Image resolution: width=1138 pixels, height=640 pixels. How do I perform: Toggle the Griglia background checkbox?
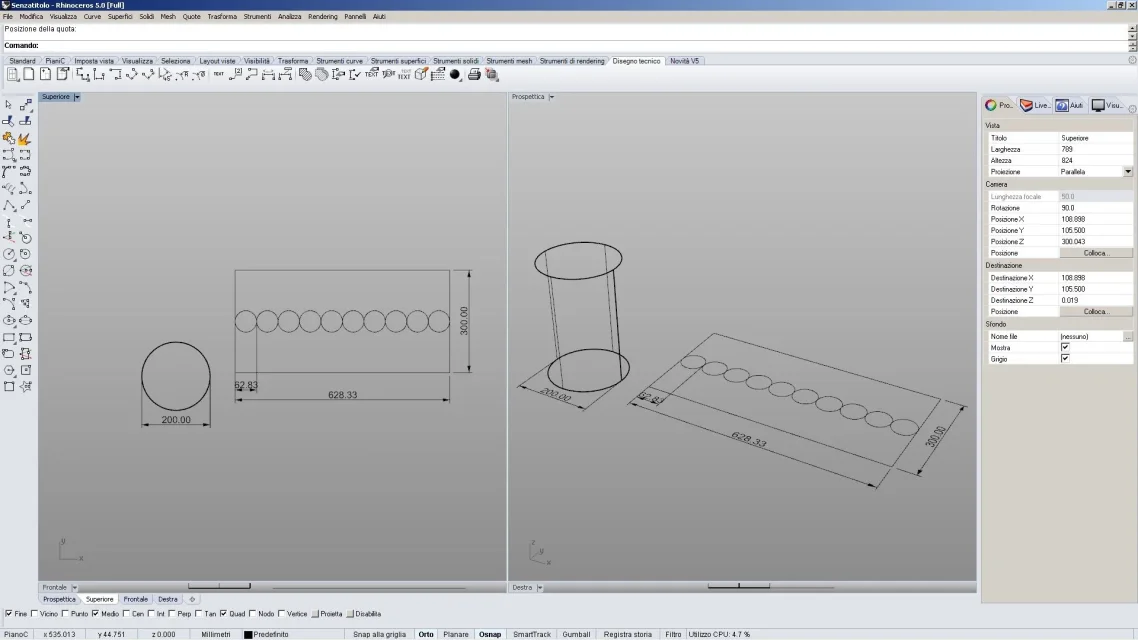click(x=1065, y=358)
